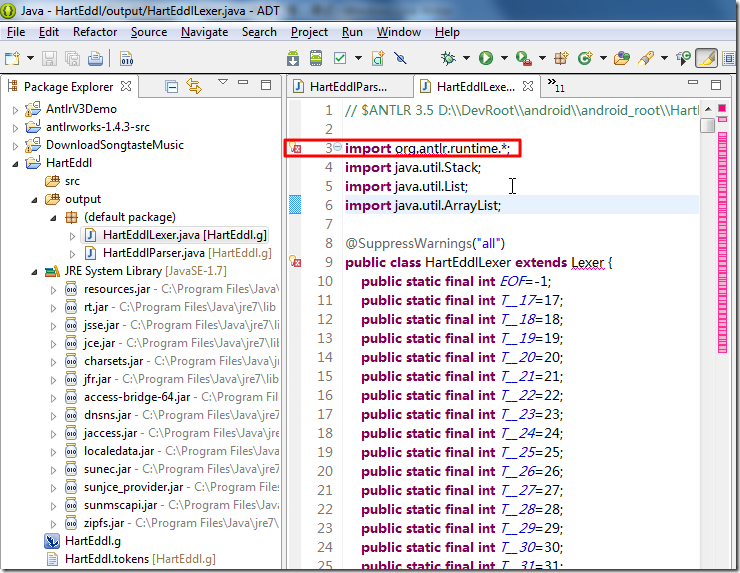Click the editor vertical scrollbar thumb

coord(707,126)
